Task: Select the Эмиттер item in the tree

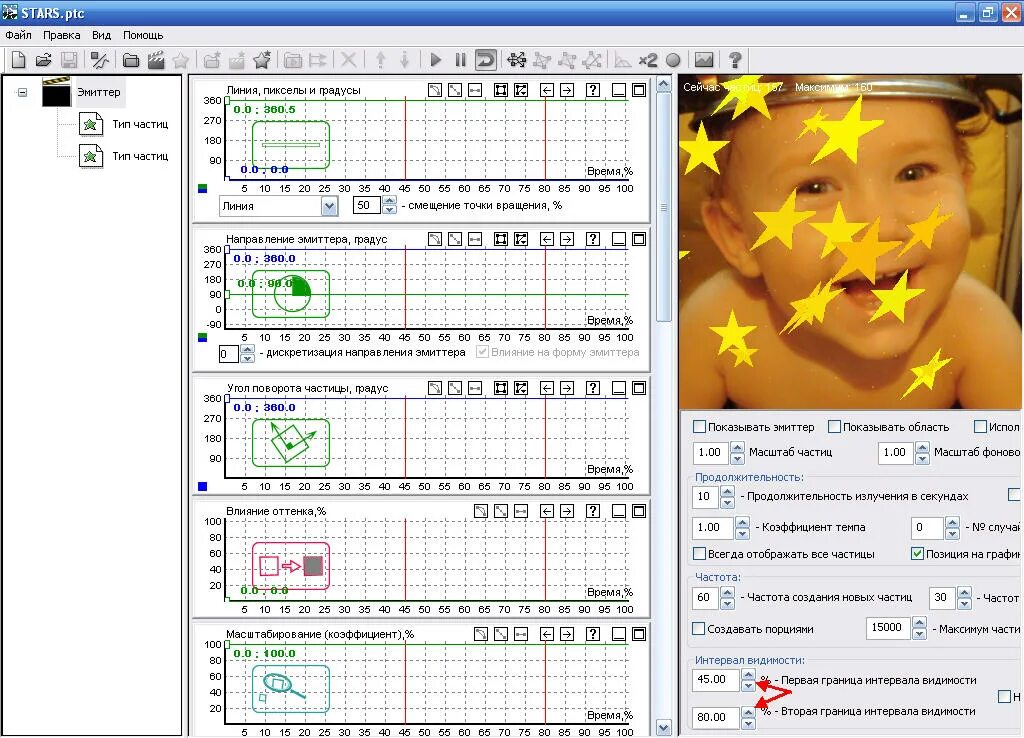Action: [x=99, y=92]
